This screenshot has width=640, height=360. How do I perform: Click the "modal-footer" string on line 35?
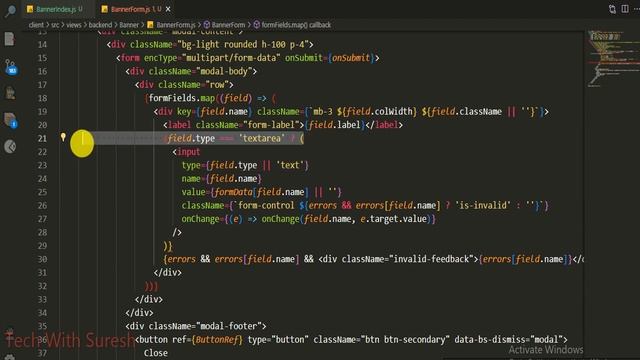tap(229, 326)
